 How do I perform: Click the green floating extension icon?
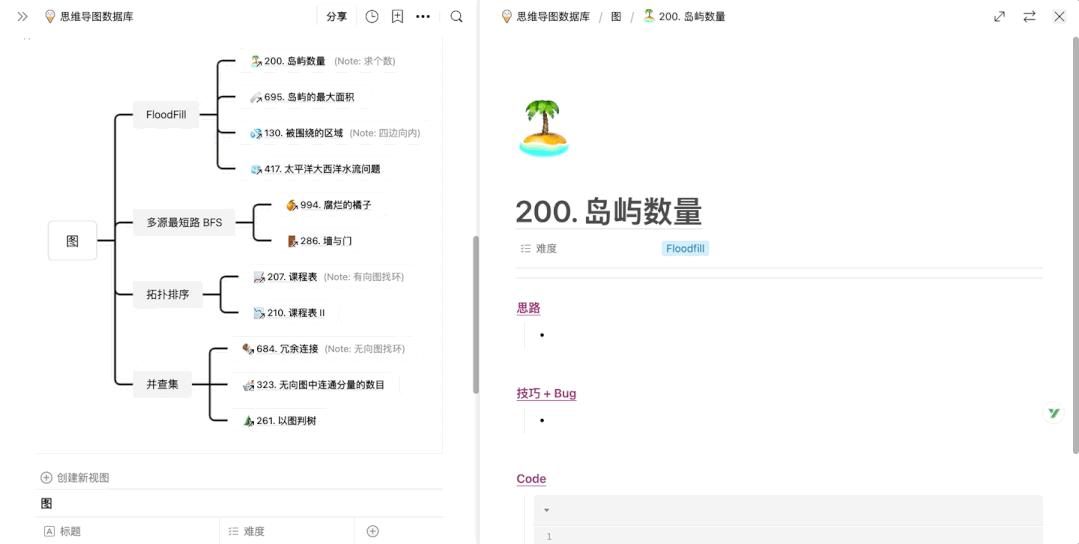pyautogui.click(x=1053, y=413)
